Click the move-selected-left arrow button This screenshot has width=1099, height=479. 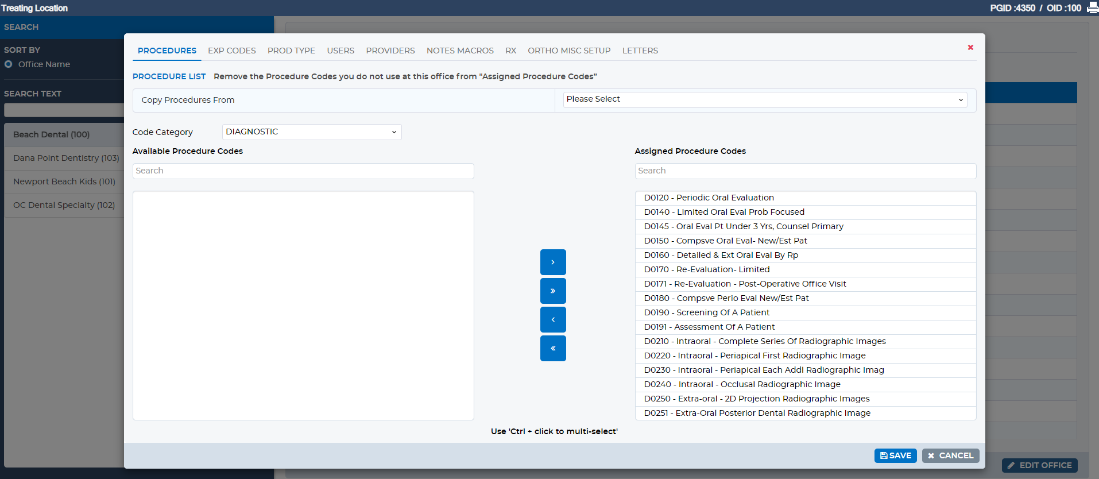click(552, 319)
